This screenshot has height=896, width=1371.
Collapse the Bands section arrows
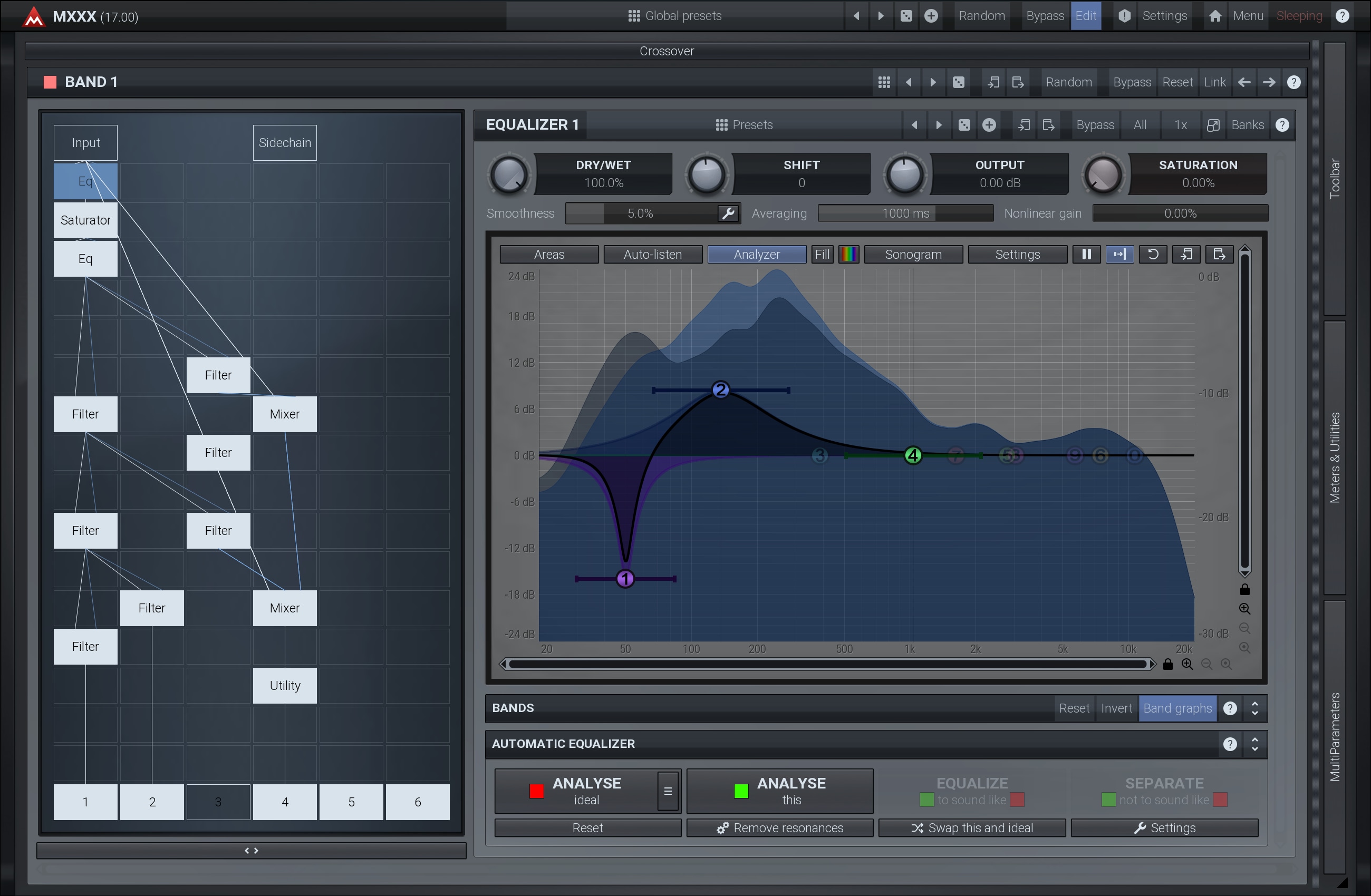[x=1254, y=708]
